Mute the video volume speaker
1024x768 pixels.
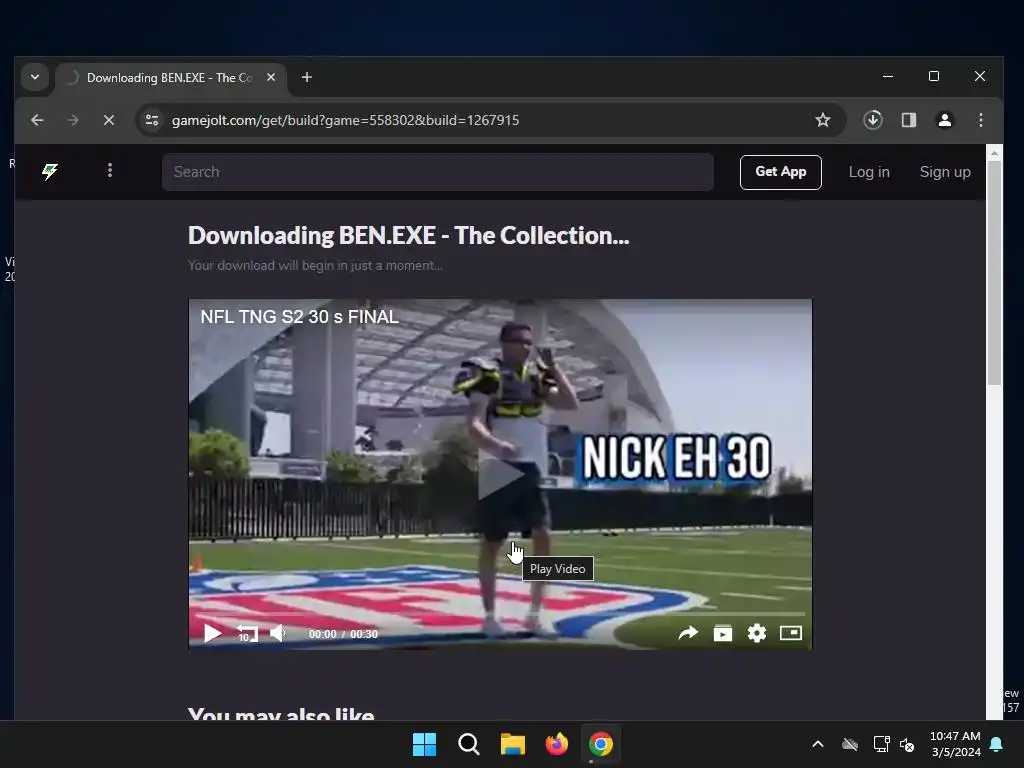(278, 633)
